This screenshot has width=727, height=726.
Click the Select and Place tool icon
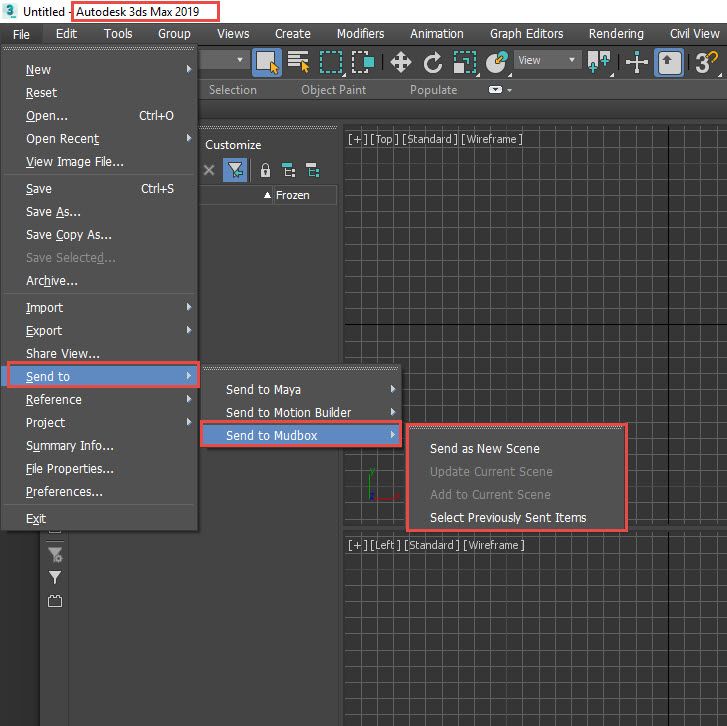(x=497, y=62)
